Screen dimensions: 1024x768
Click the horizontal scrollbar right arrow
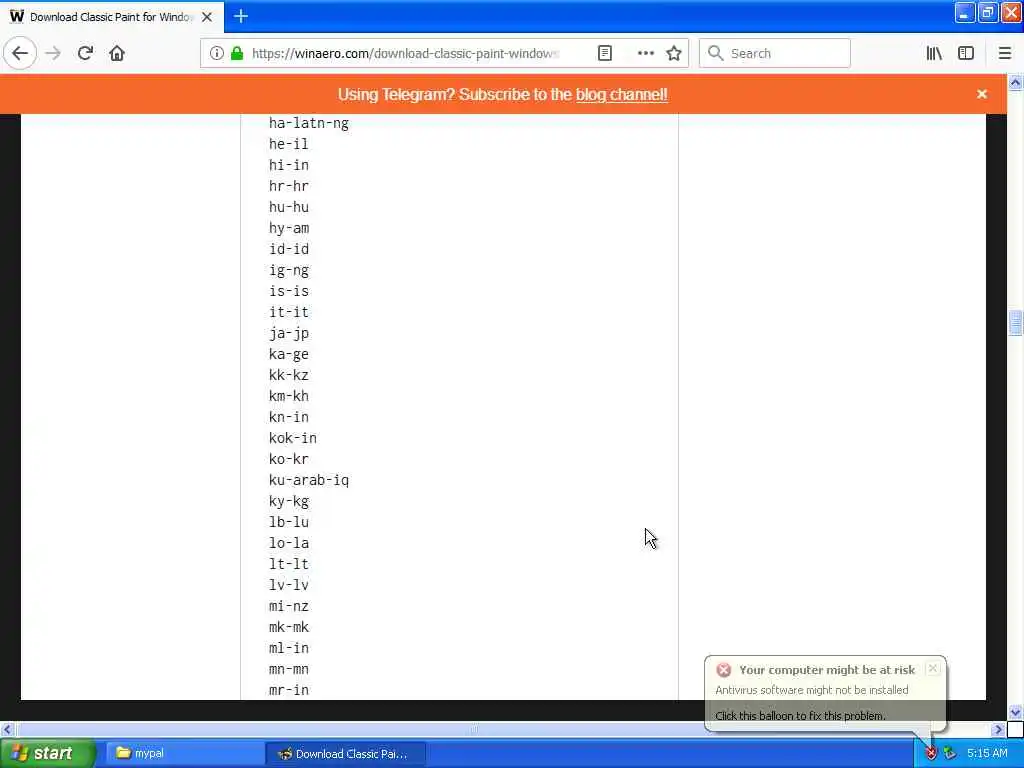pyautogui.click(x=998, y=729)
